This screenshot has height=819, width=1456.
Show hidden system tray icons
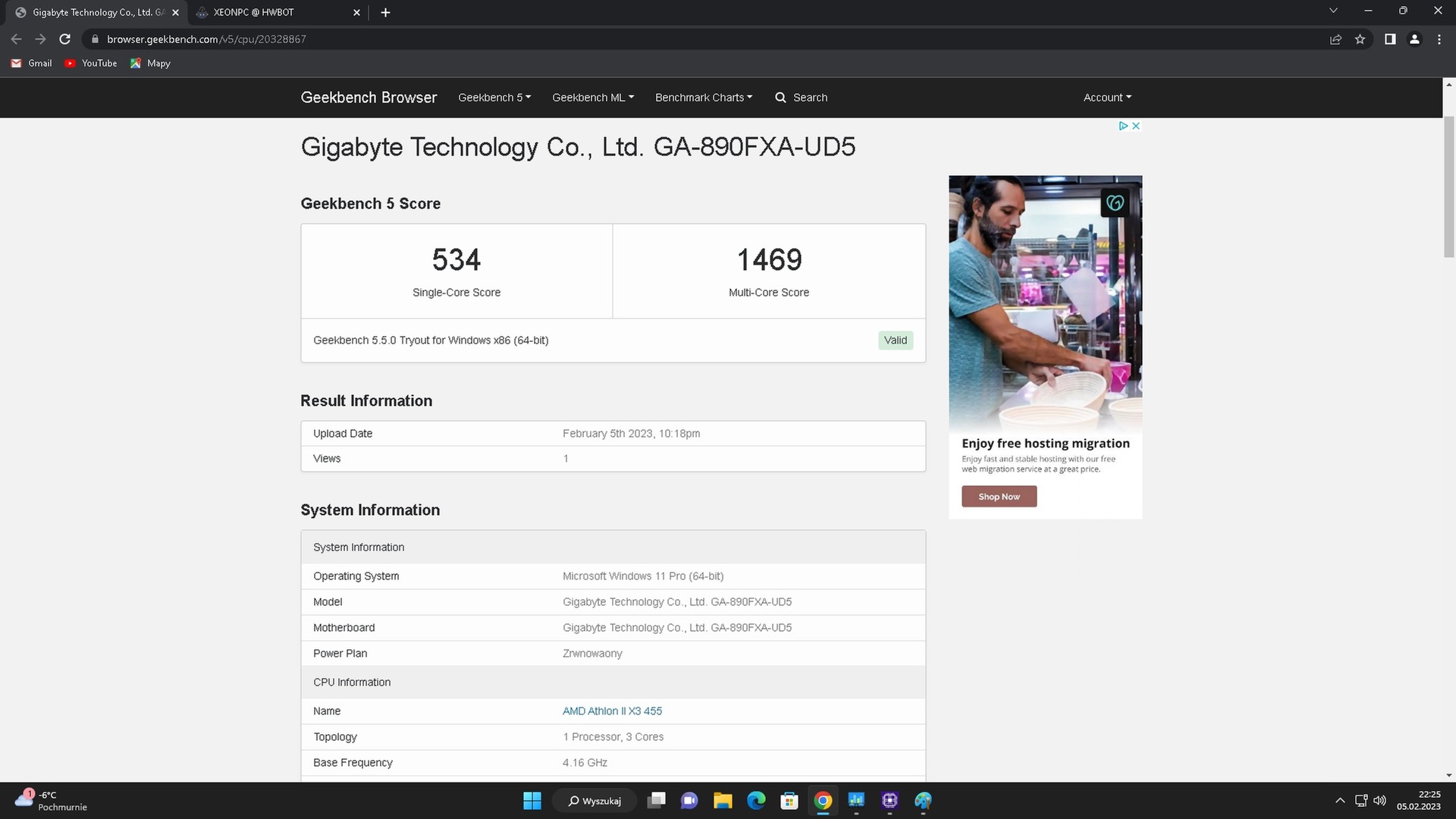1340,801
